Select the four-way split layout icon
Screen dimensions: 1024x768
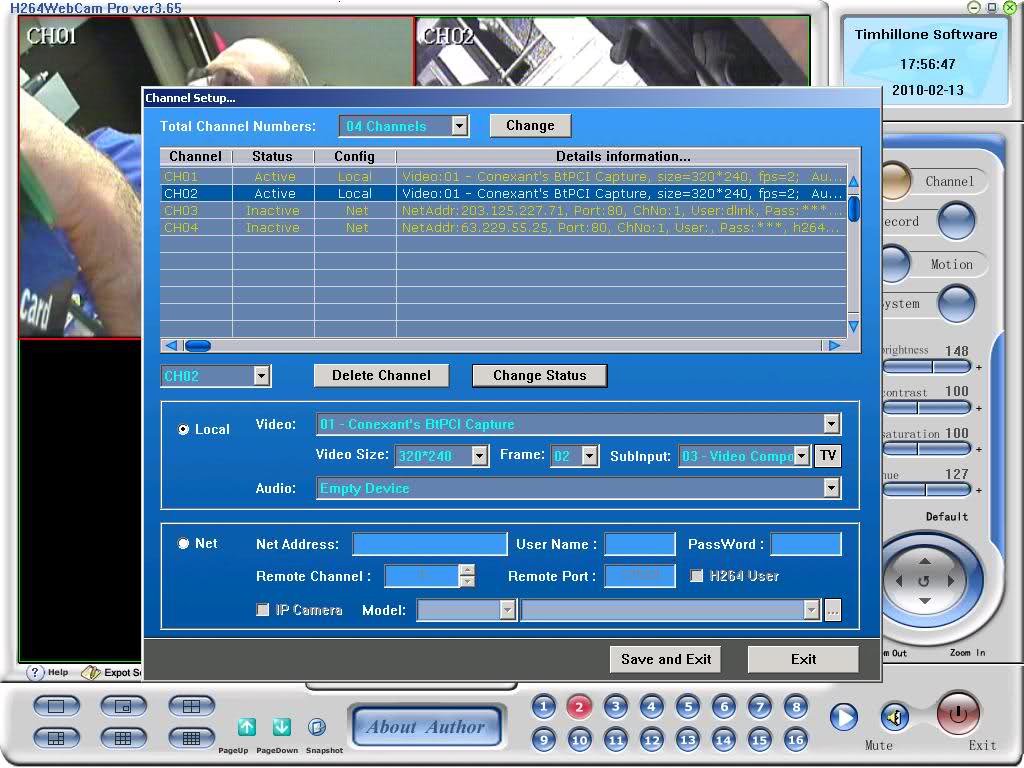191,706
